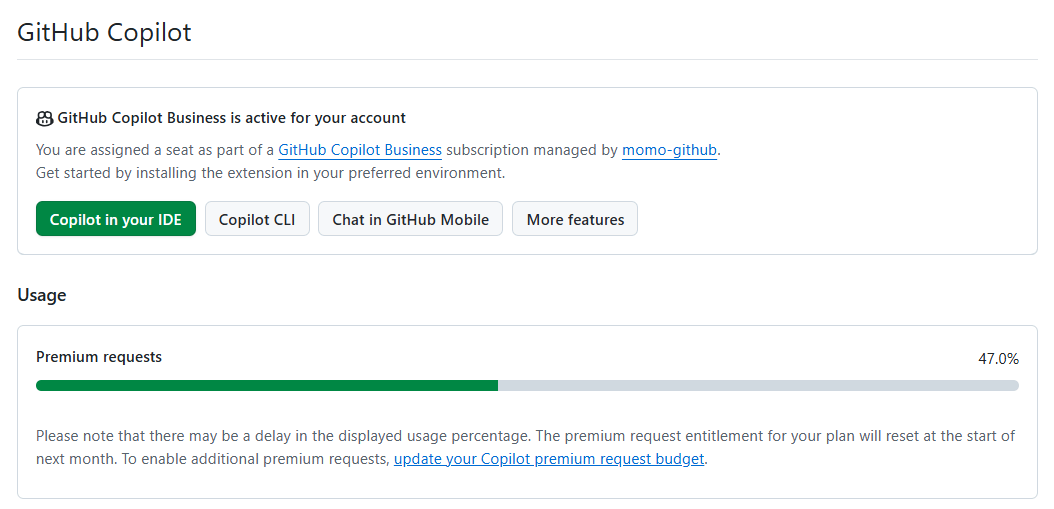Image resolution: width=1054 pixels, height=509 pixels.
Task: Visit the momo-github organization link
Action: click(x=669, y=150)
